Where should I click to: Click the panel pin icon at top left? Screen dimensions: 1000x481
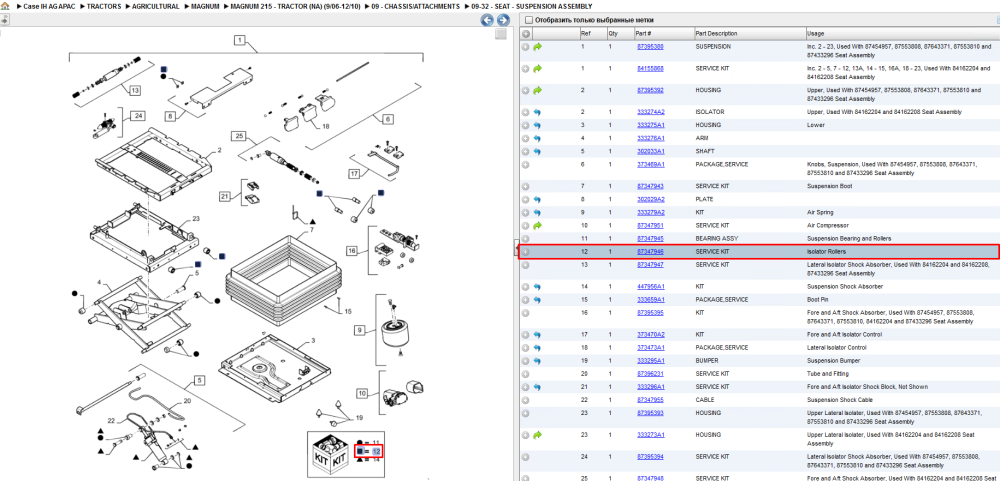pos(4,20)
